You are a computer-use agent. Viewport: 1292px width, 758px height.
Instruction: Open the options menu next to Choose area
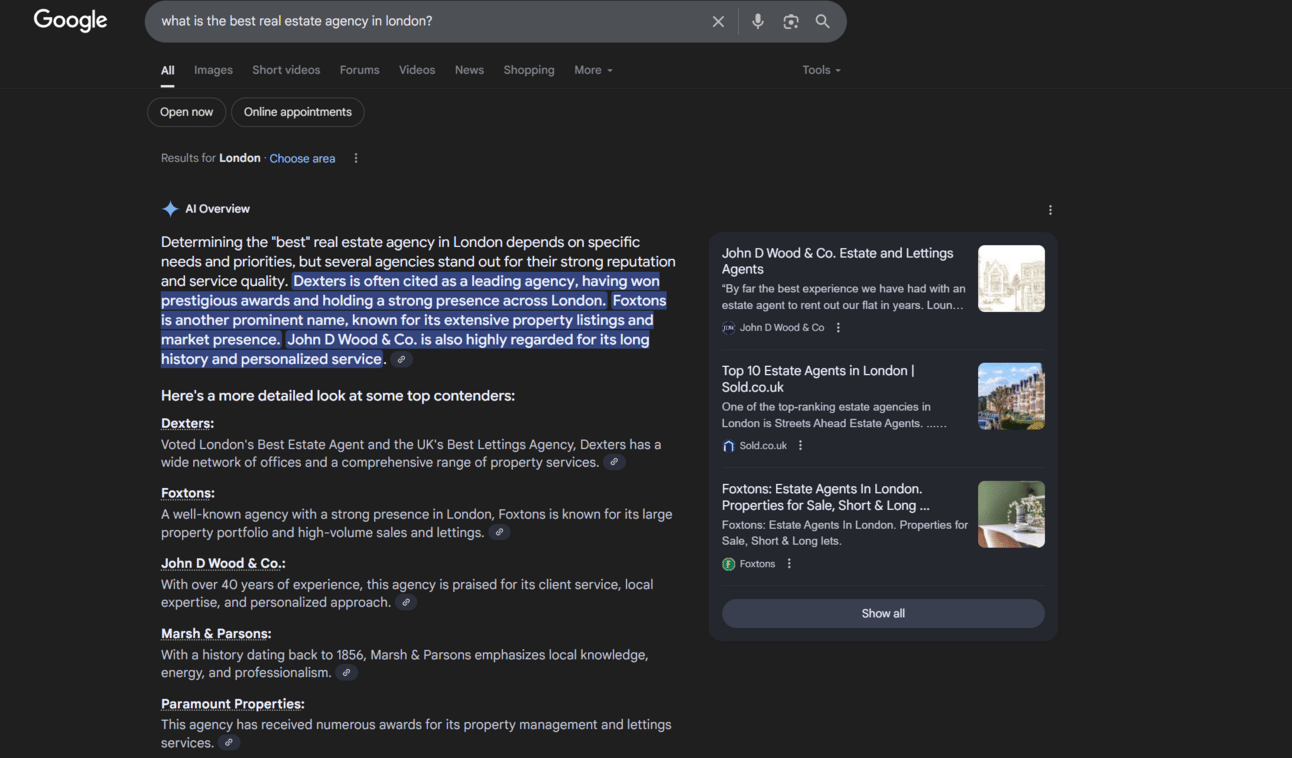click(356, 158)
